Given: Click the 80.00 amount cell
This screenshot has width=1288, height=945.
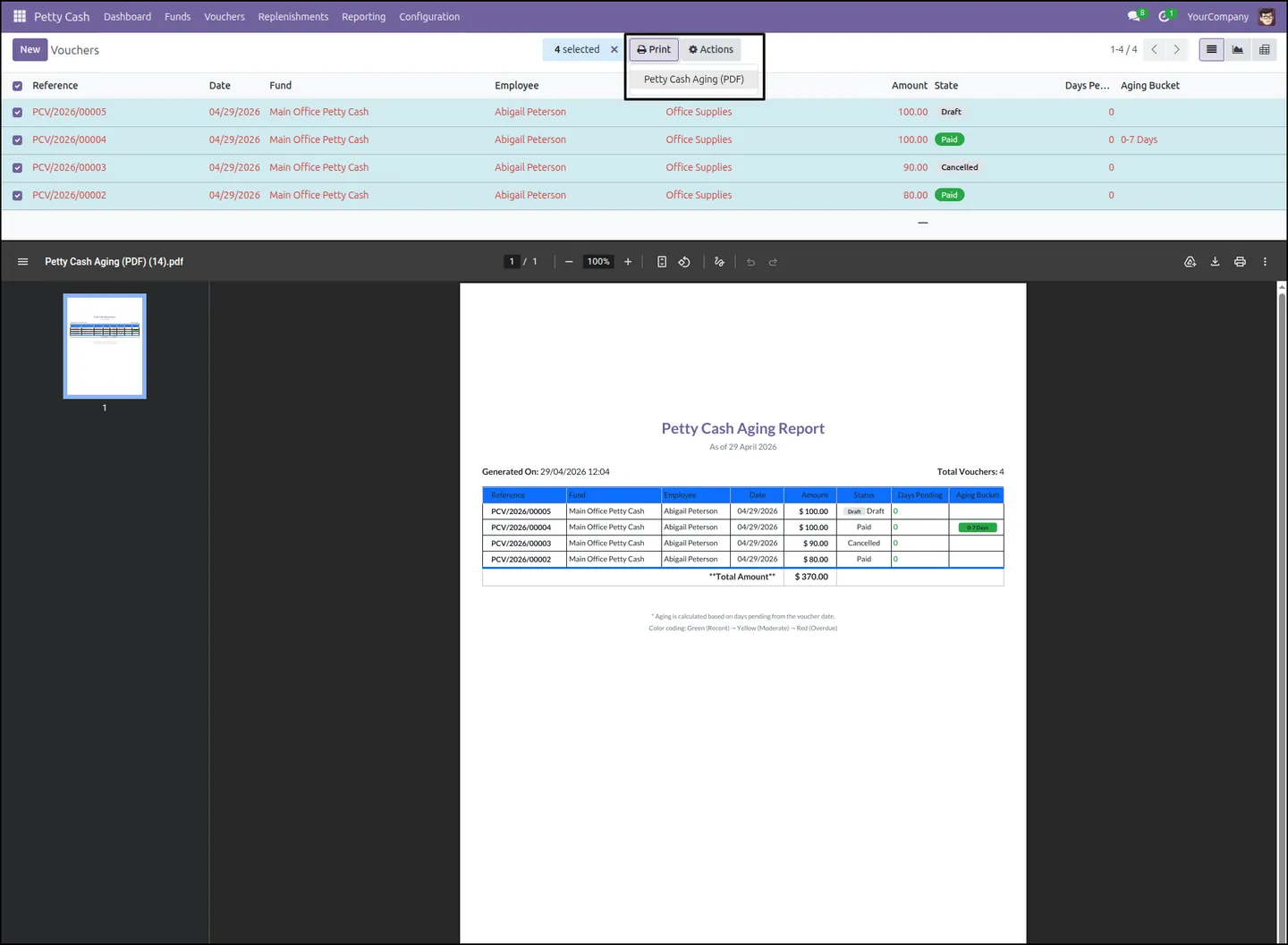Looking at the screenshot, I should [915, 196].
